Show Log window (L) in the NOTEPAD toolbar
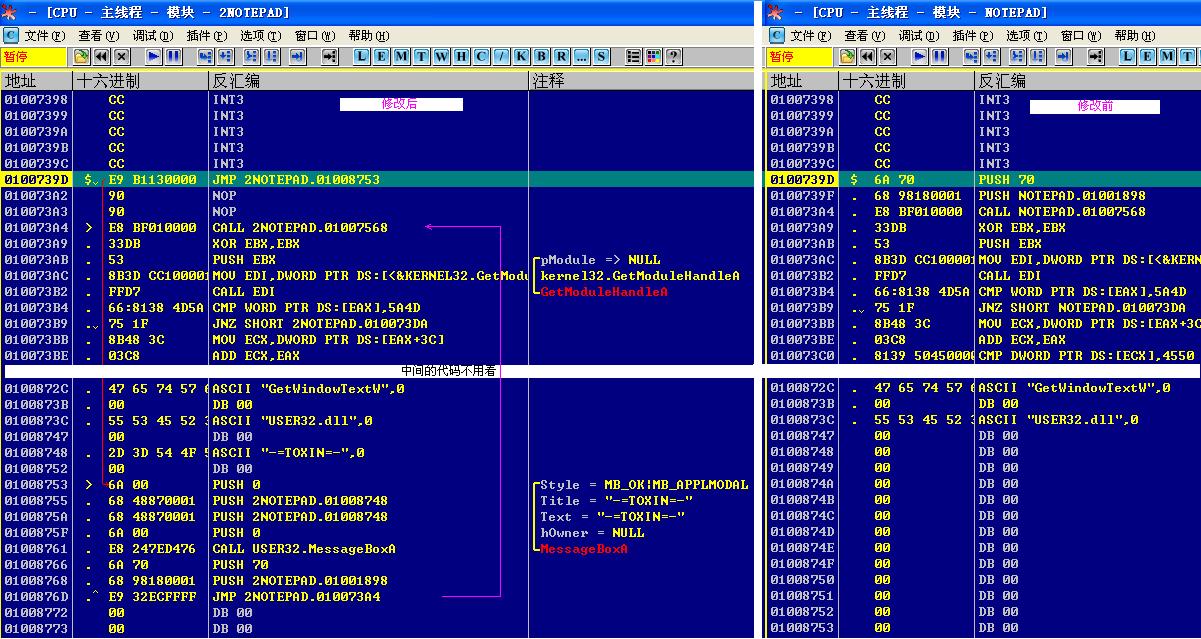This screenshot has height=639, width=1201. pos(1127,57)
